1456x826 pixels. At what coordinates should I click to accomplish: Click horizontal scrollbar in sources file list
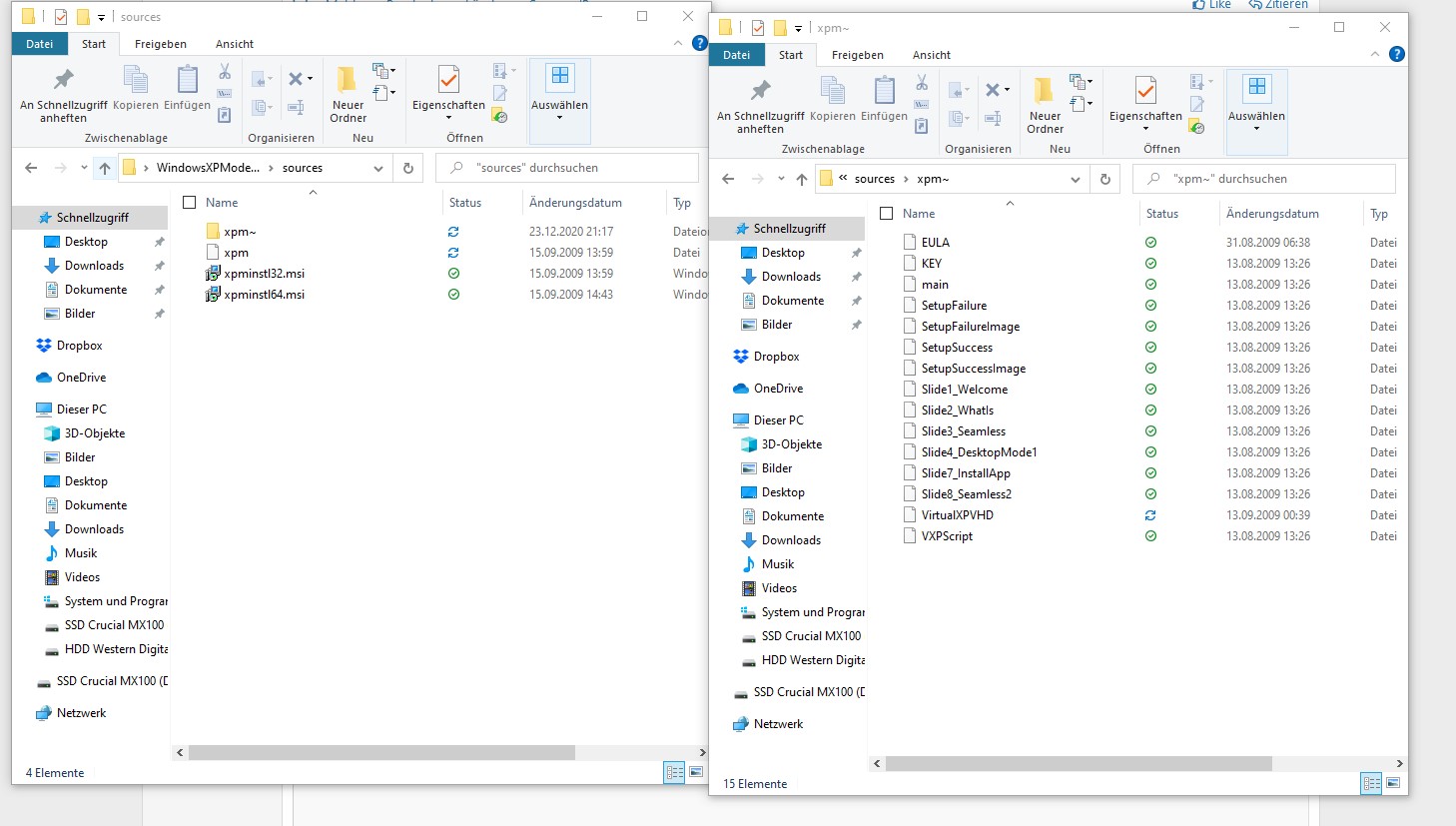(381, 752)
